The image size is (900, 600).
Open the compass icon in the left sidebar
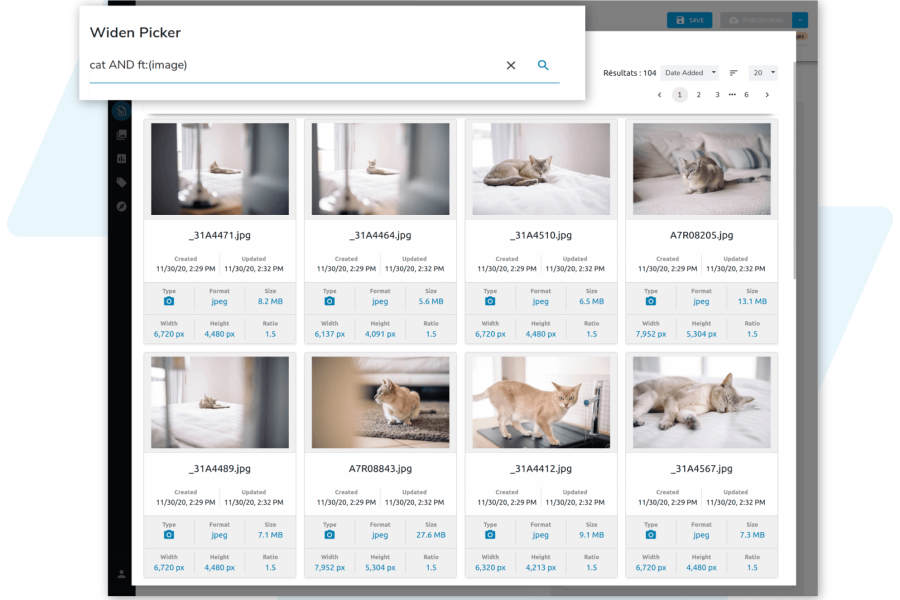tap(121, 206)
